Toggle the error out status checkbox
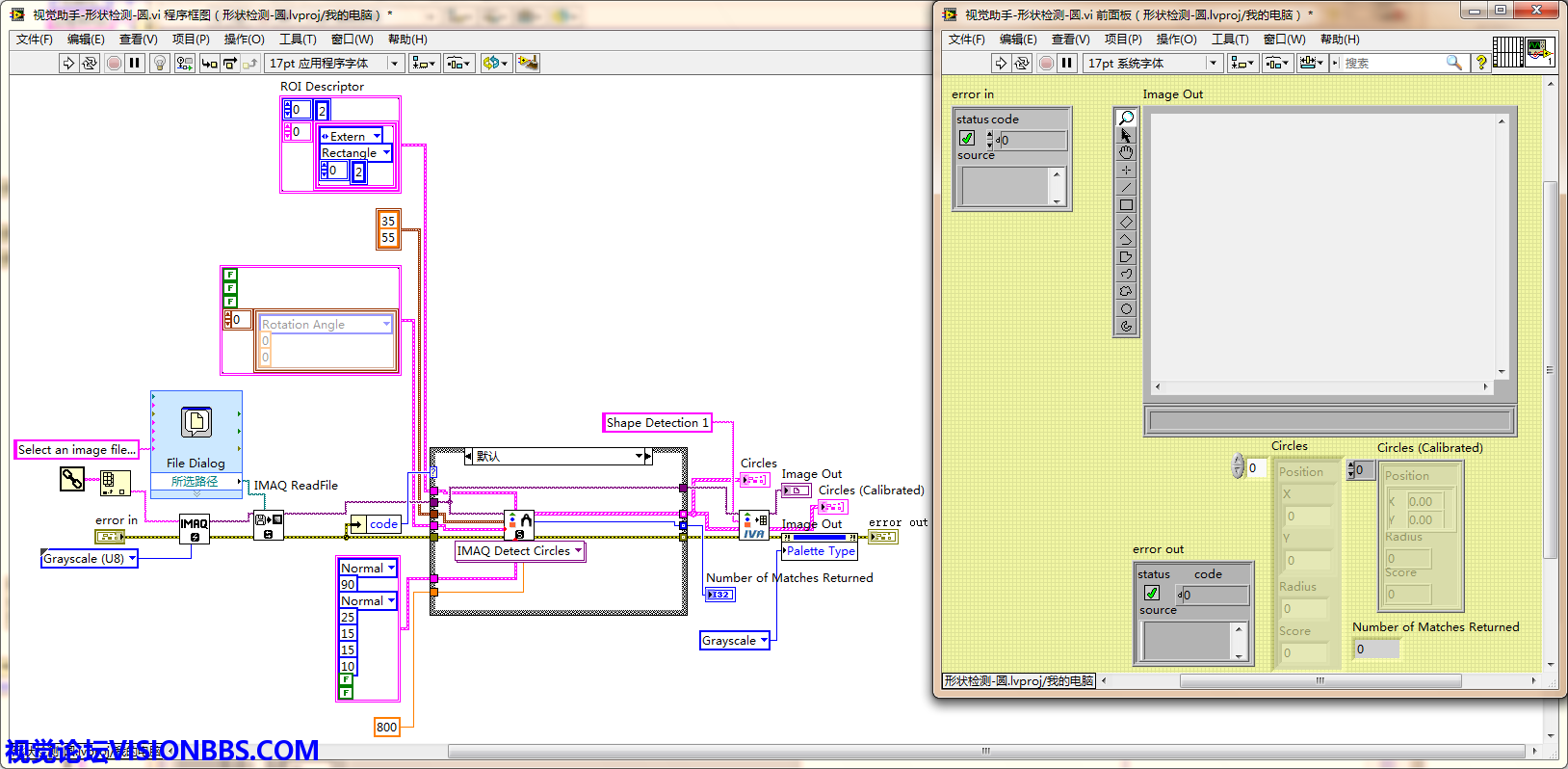The image size is (1568, 769). (x=1151, y=594)
